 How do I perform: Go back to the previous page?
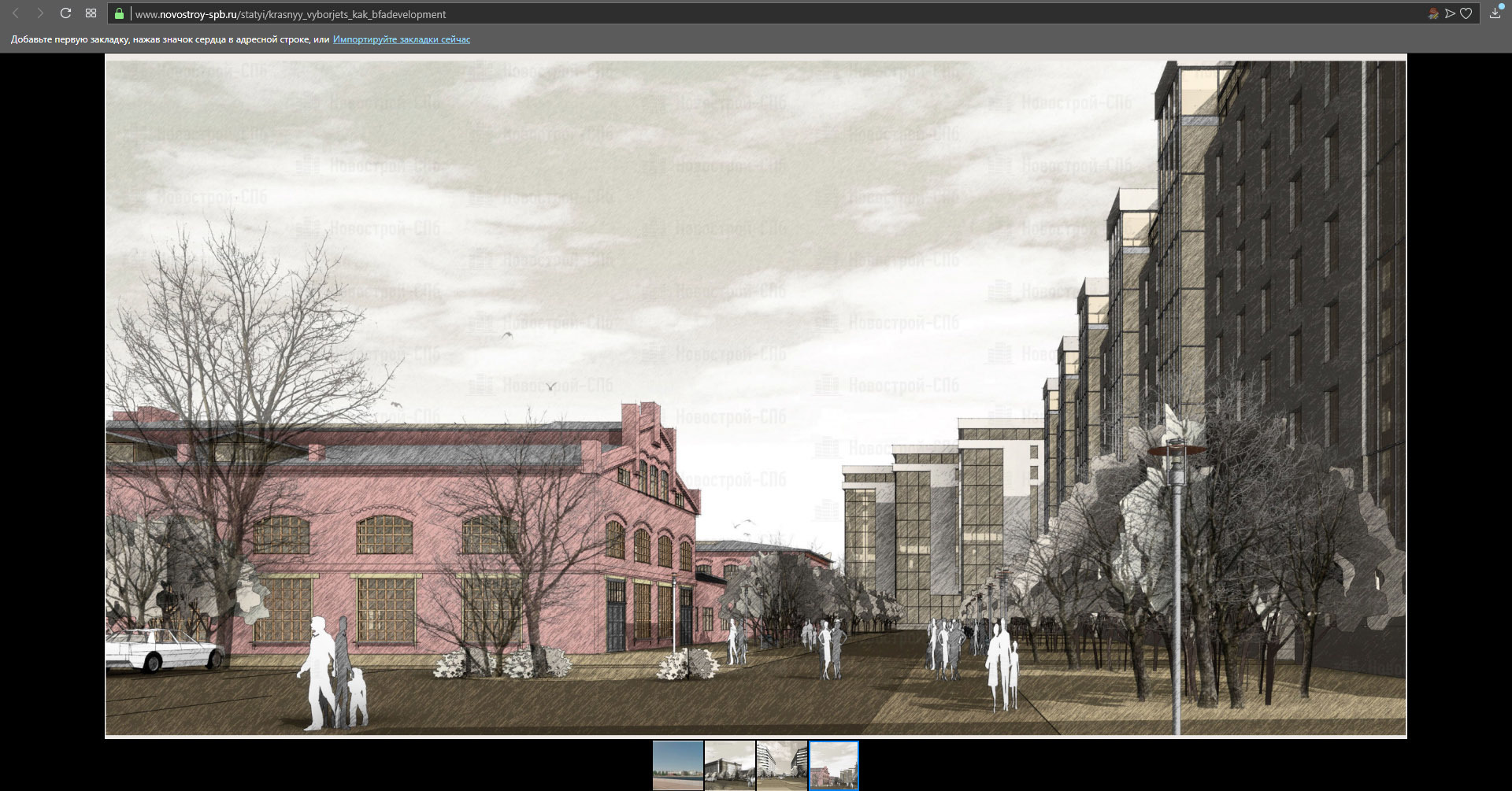(x=16, y=13)
